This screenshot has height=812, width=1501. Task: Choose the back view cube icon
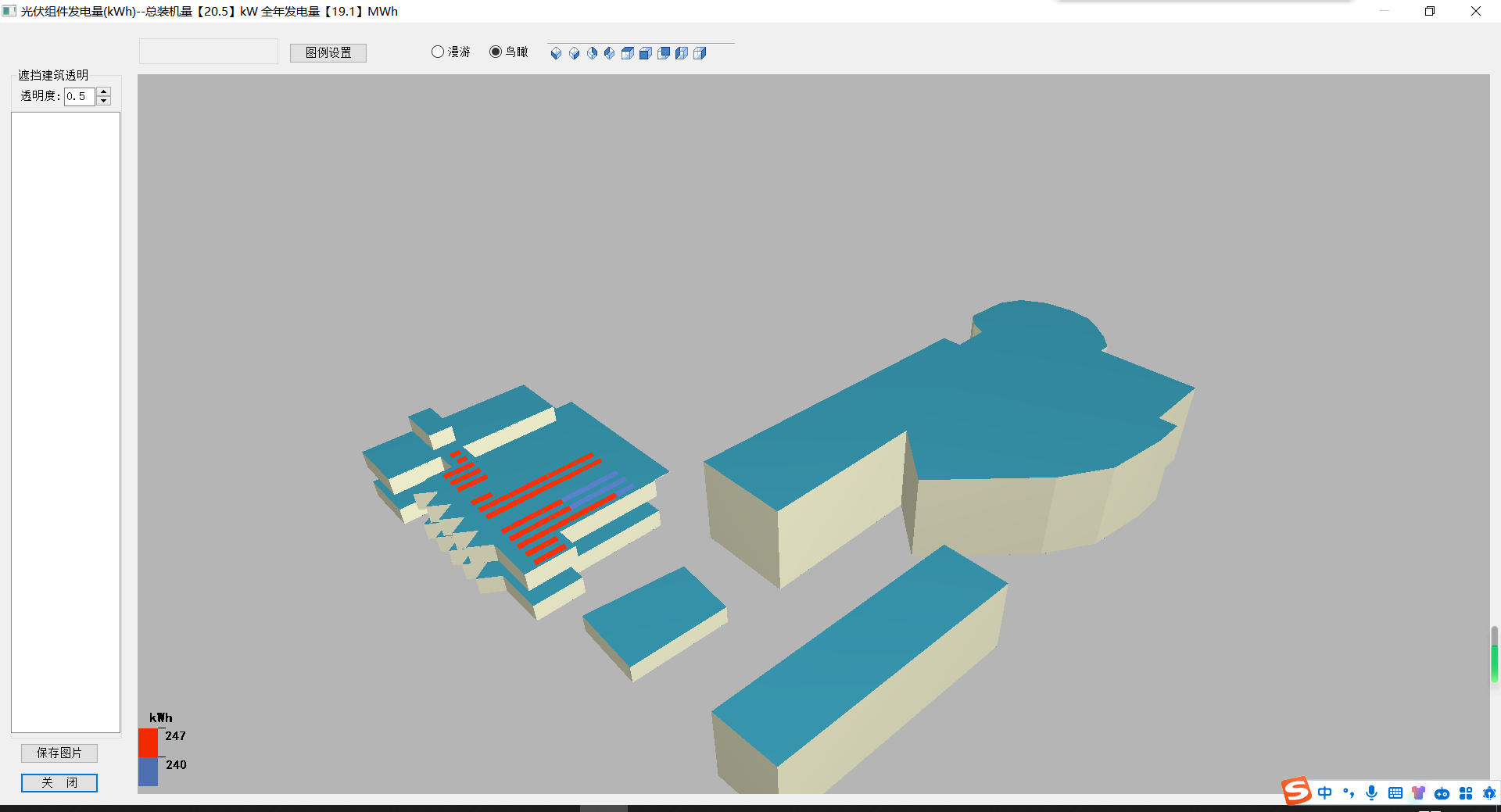point(664,53)
